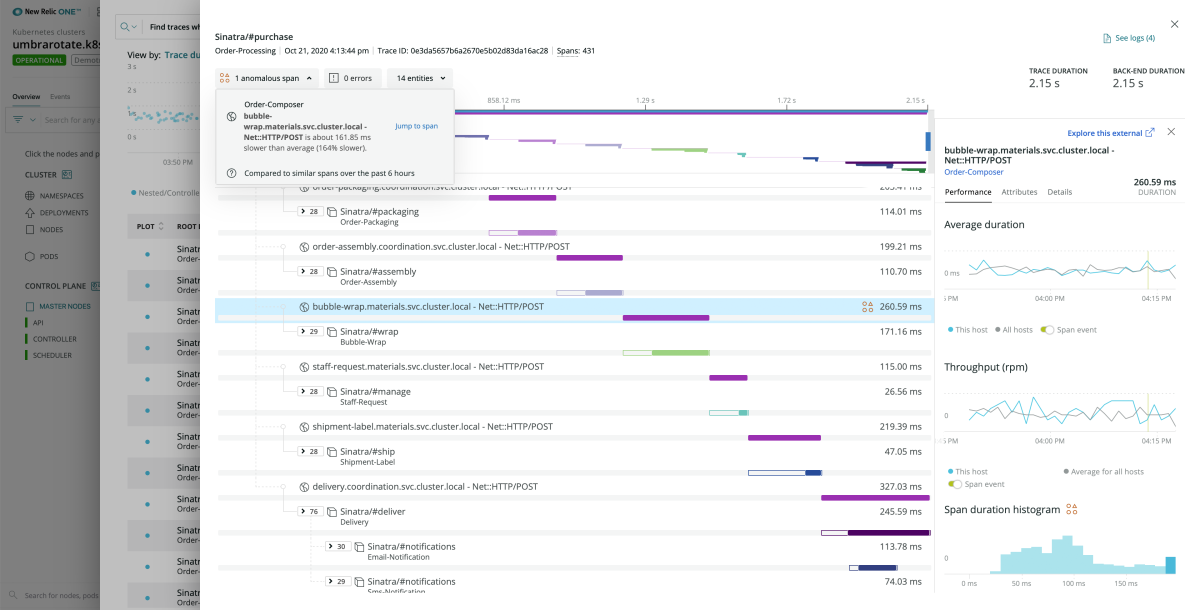The image size is (1200, 610).
Task: Select the bubble-wrap.materials.svc.cluster.local span row
Action: pyautogui.click(x=575, y=310)
